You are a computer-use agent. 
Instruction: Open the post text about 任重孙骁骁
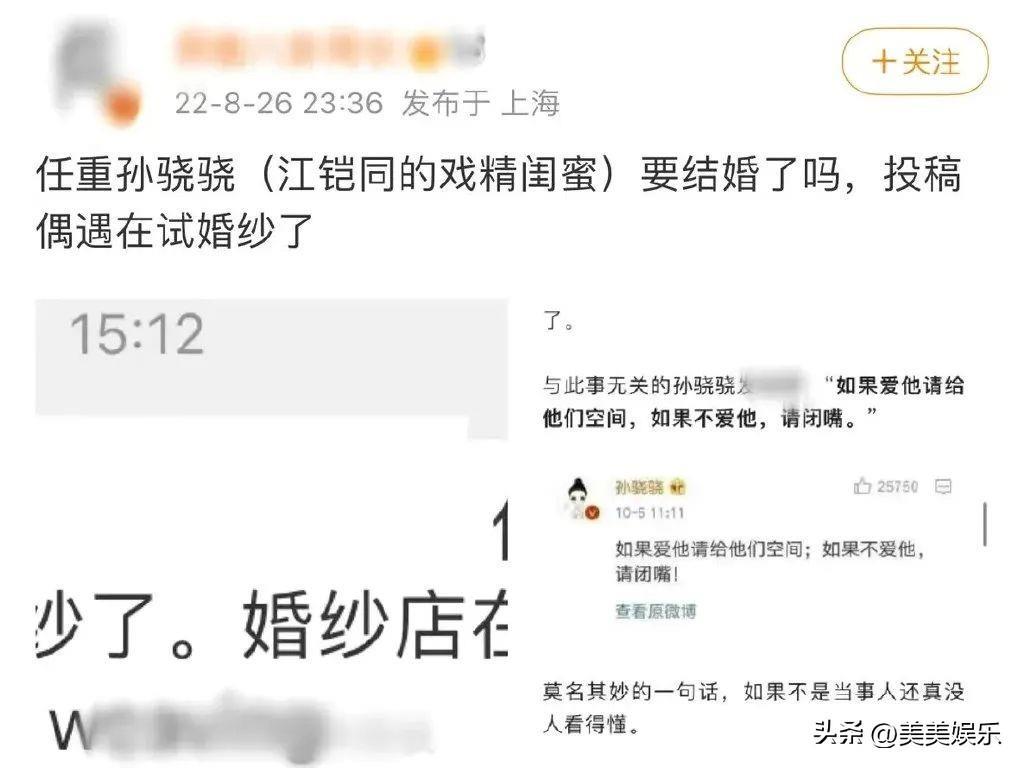499,202
